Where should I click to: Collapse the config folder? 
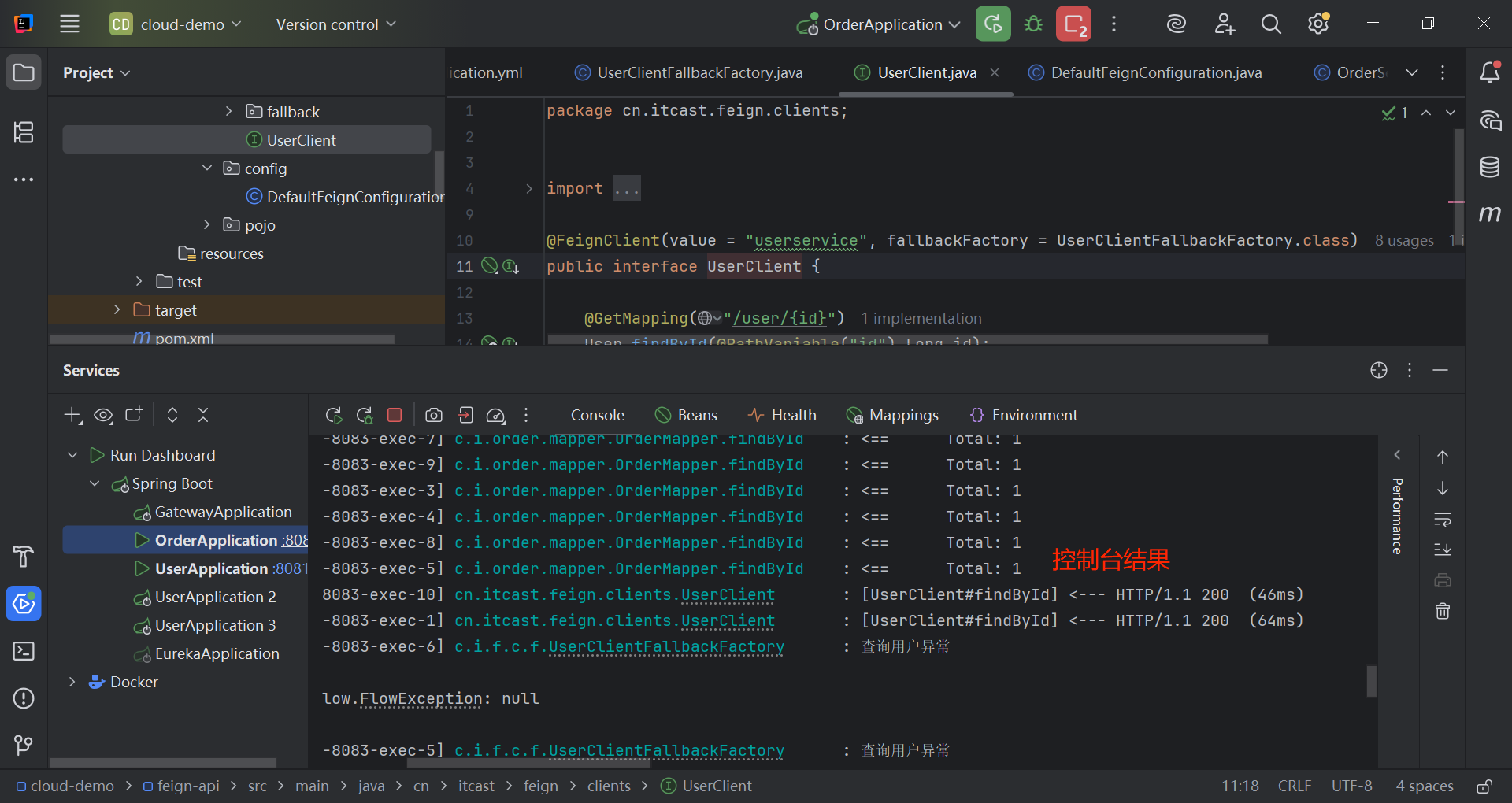[x=206, y=168]
